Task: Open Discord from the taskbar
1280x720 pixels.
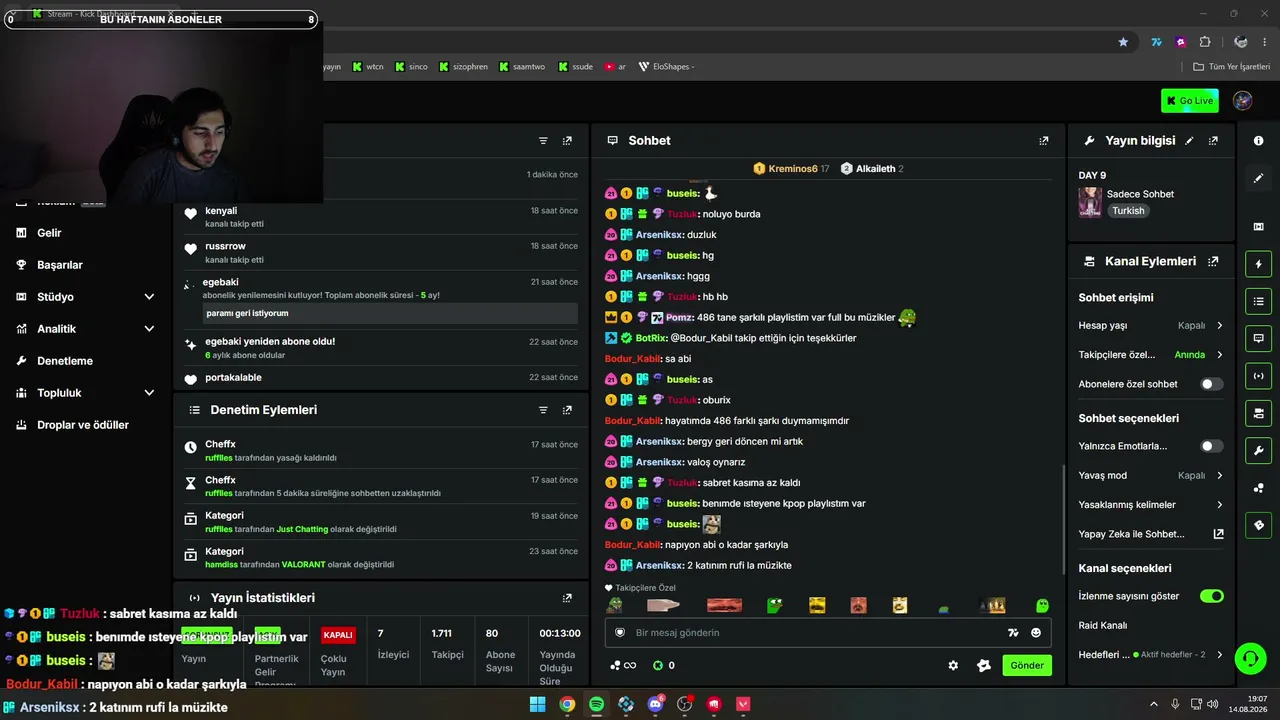Action: (656, 704)
